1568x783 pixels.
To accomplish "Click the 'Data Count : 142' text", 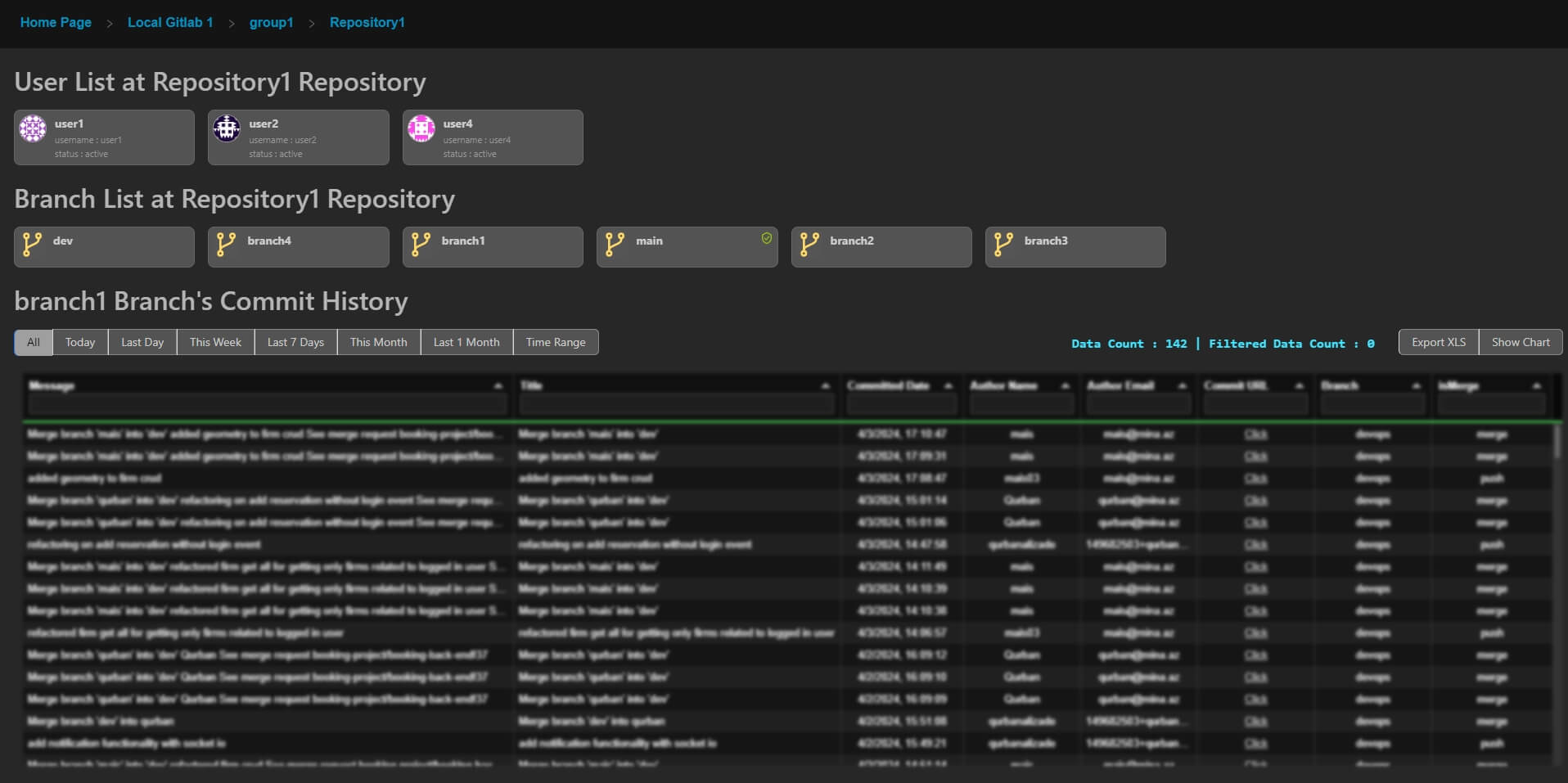I will [1129, 344].
